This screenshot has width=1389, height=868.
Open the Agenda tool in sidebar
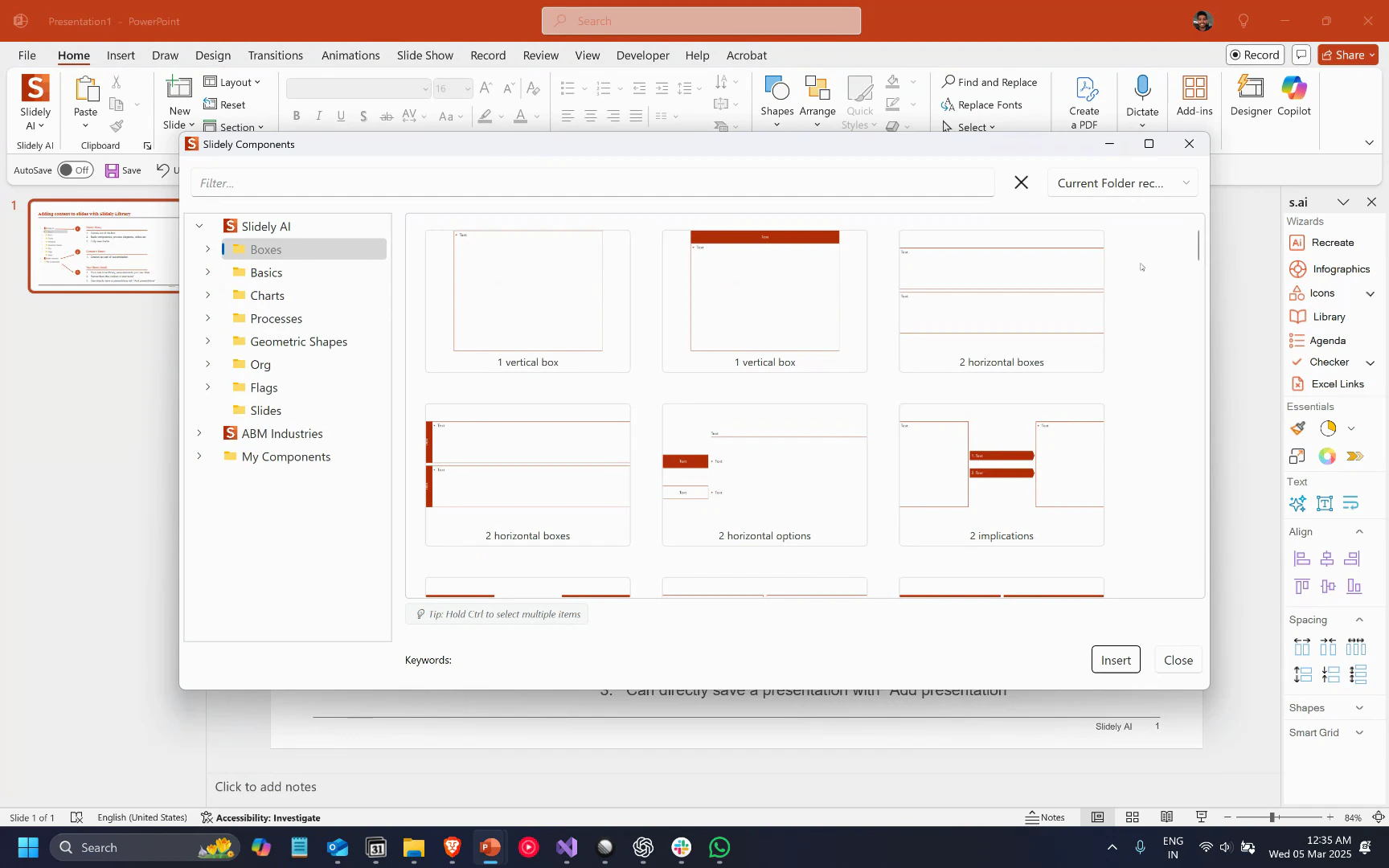point(1326,341)
